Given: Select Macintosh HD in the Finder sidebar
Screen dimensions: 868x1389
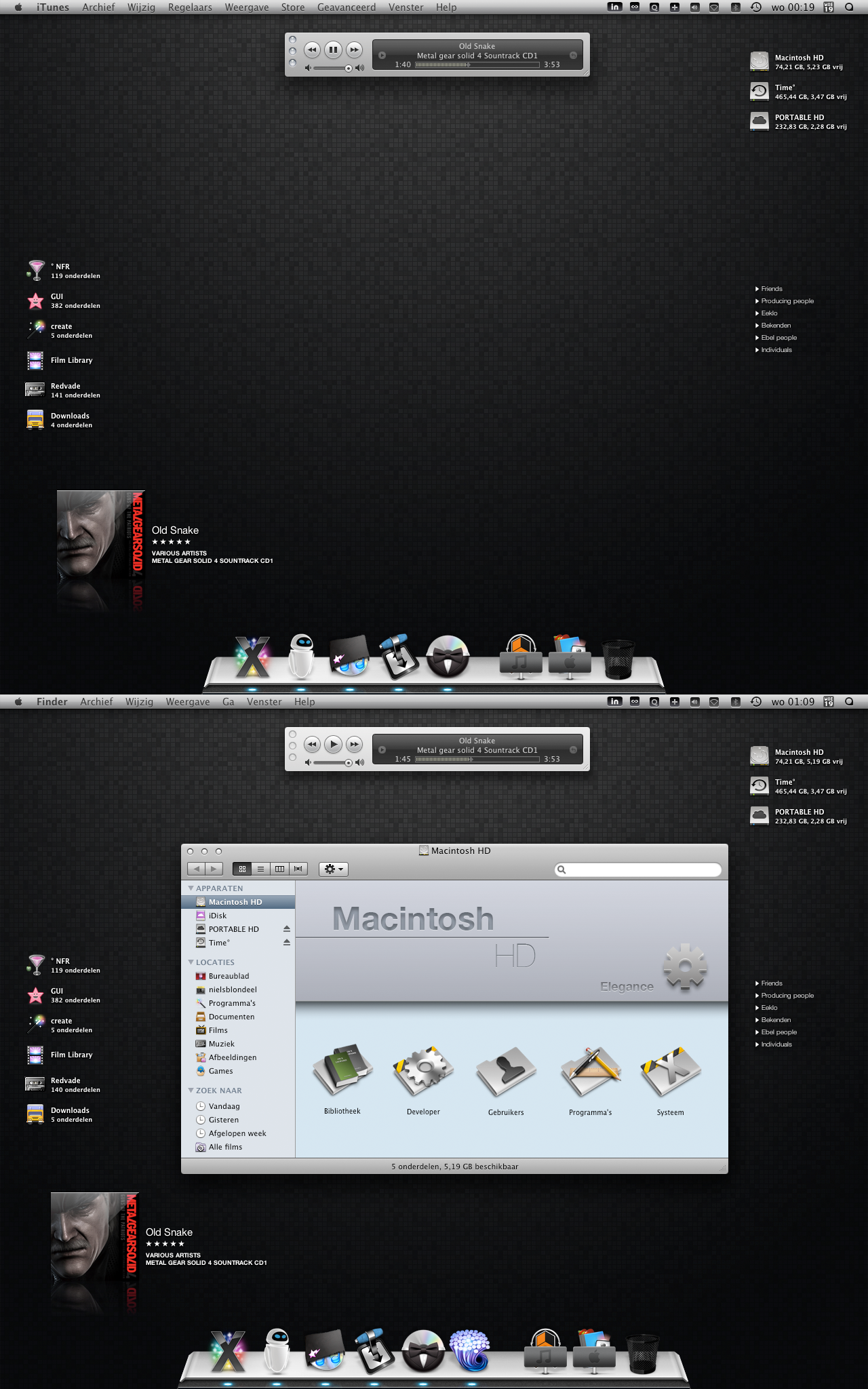Looking at the screenshot, I should tap(238, 902).
